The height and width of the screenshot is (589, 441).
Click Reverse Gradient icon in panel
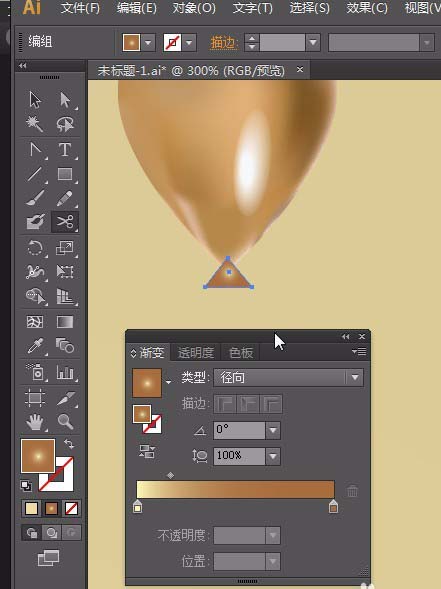[147, 452]
